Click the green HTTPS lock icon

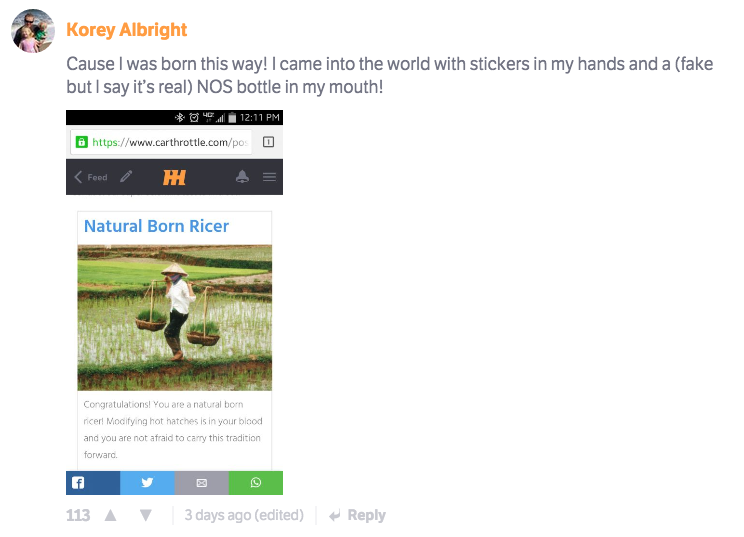pyautogui.click(x=82, y=142)
